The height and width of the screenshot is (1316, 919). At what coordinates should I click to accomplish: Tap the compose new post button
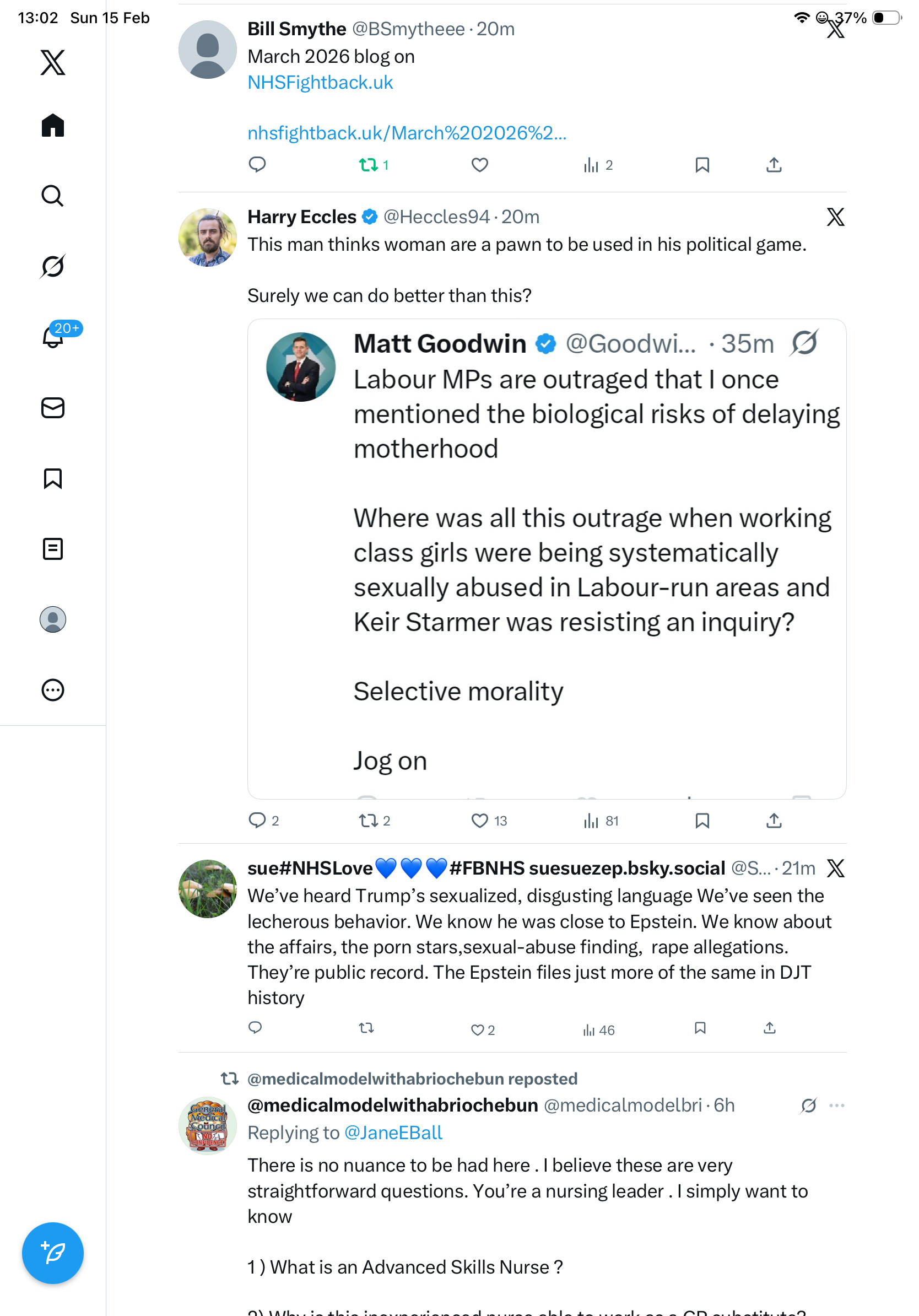(x=53, y=1253)
